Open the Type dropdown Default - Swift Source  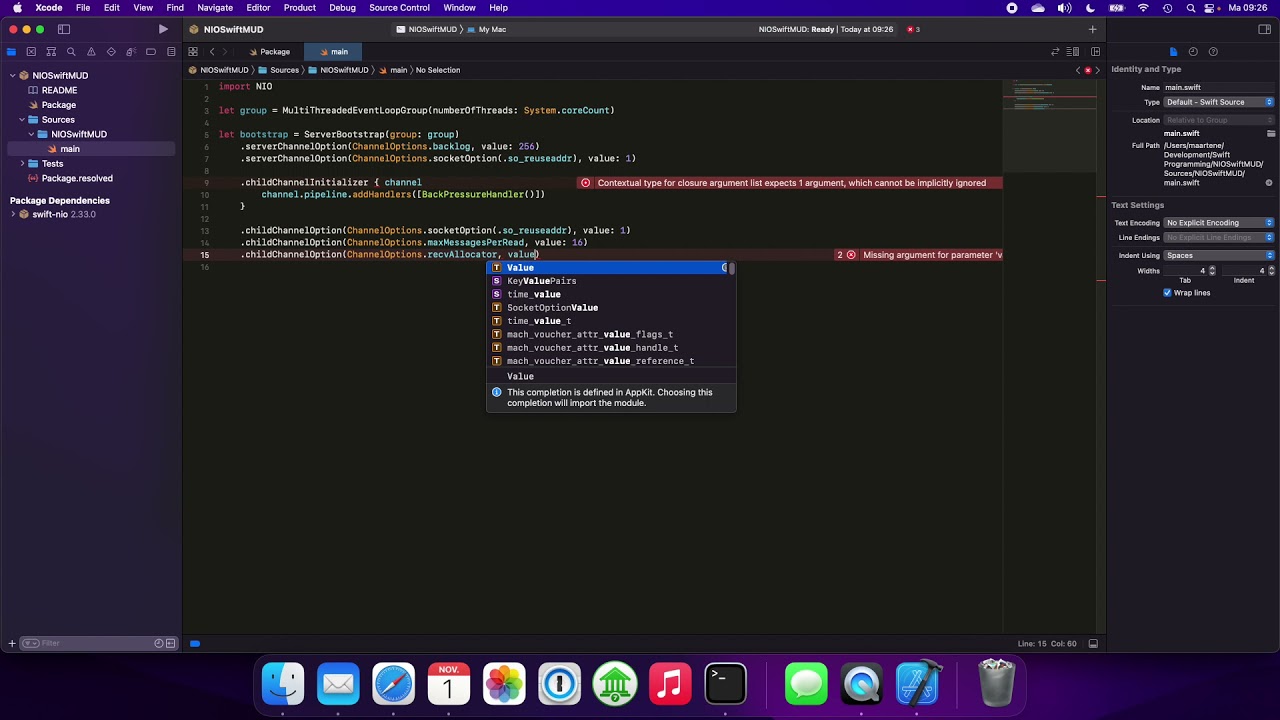tap(1219, 102)
